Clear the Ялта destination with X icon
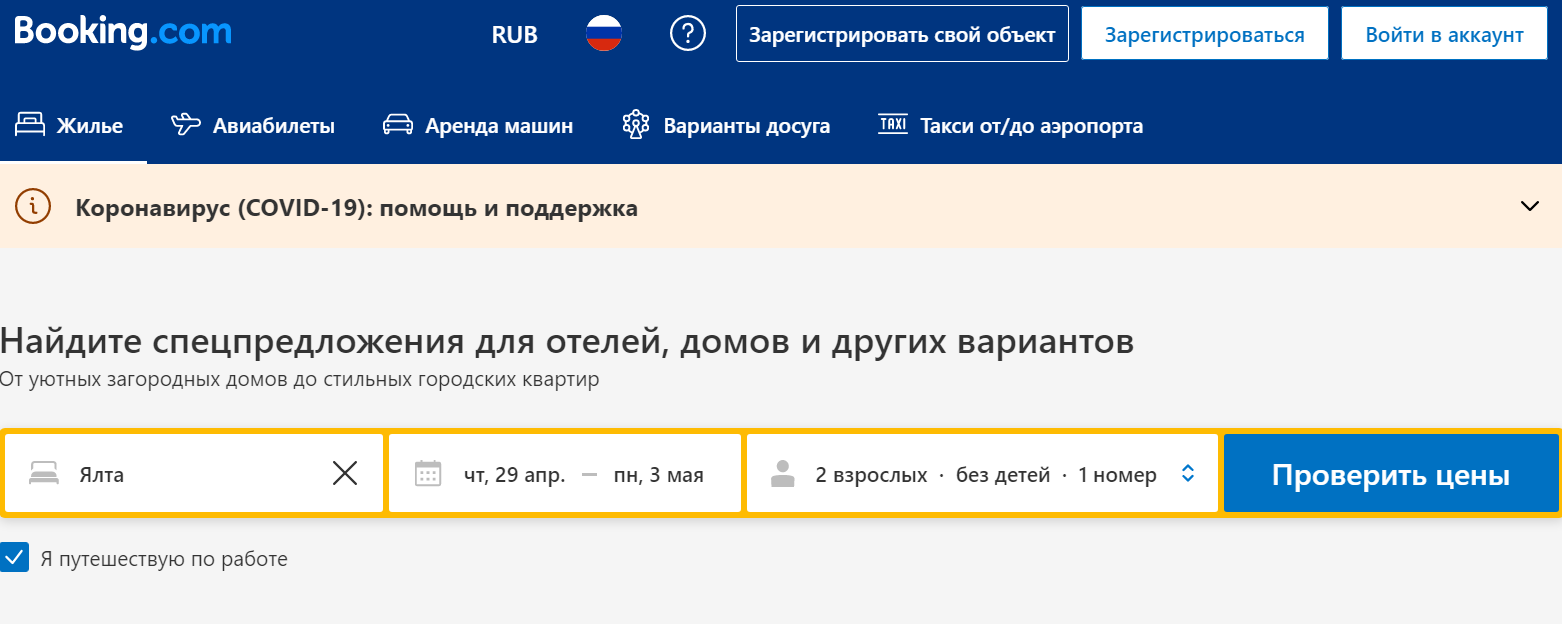1562x624 pixels. [x=345, y=473]
